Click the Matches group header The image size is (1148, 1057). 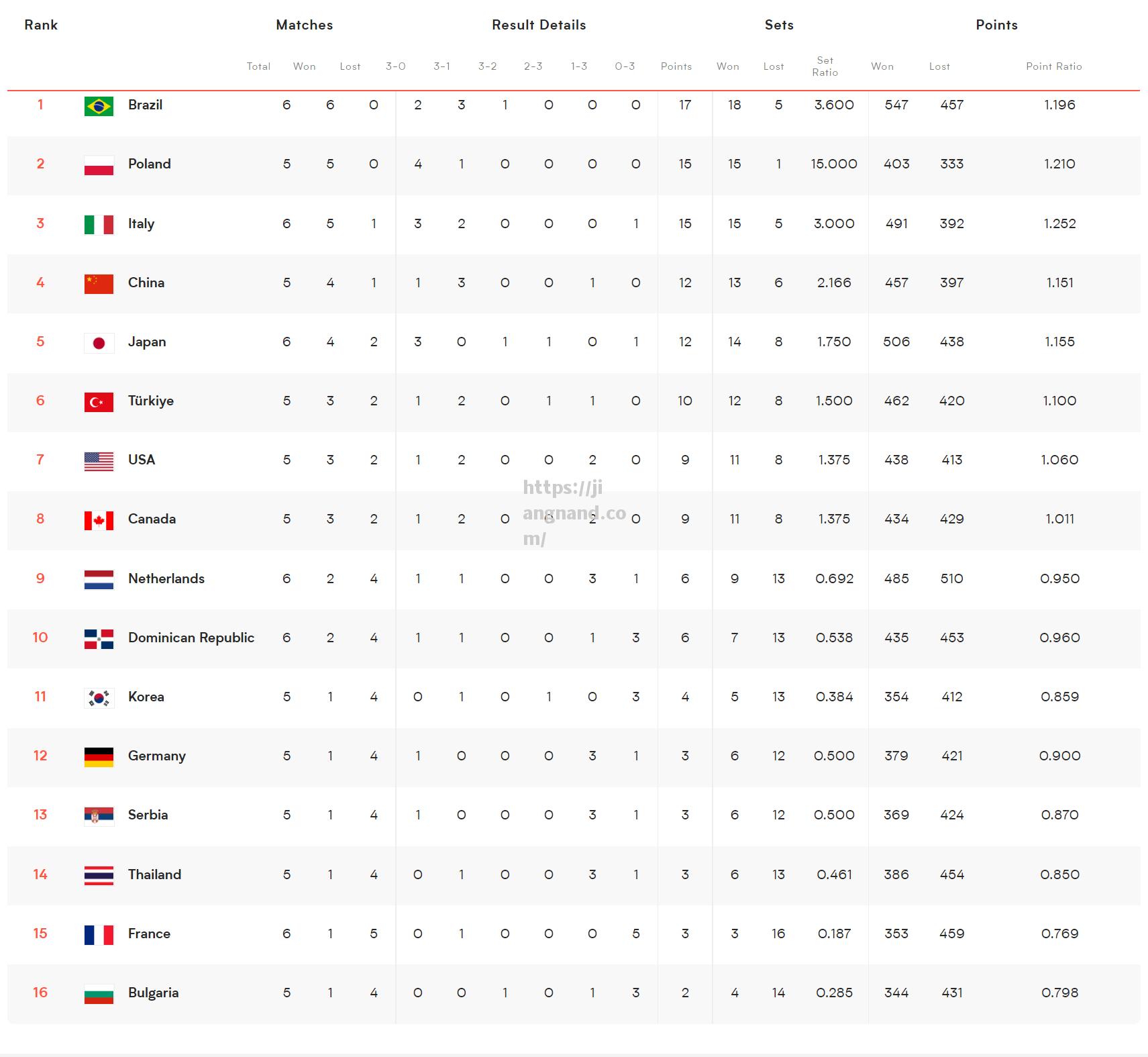point(305,25)
